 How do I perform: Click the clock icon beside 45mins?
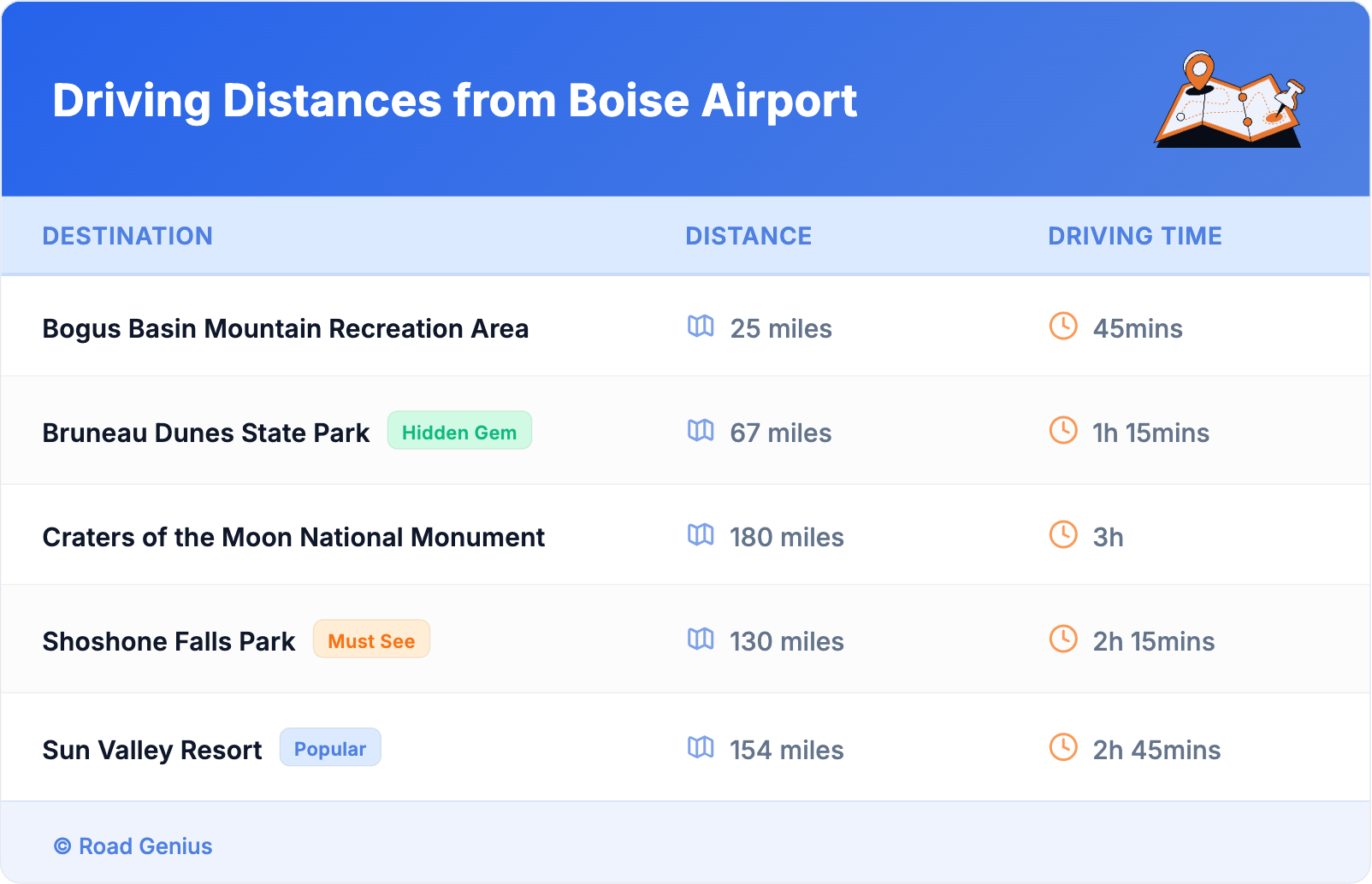1063,327
